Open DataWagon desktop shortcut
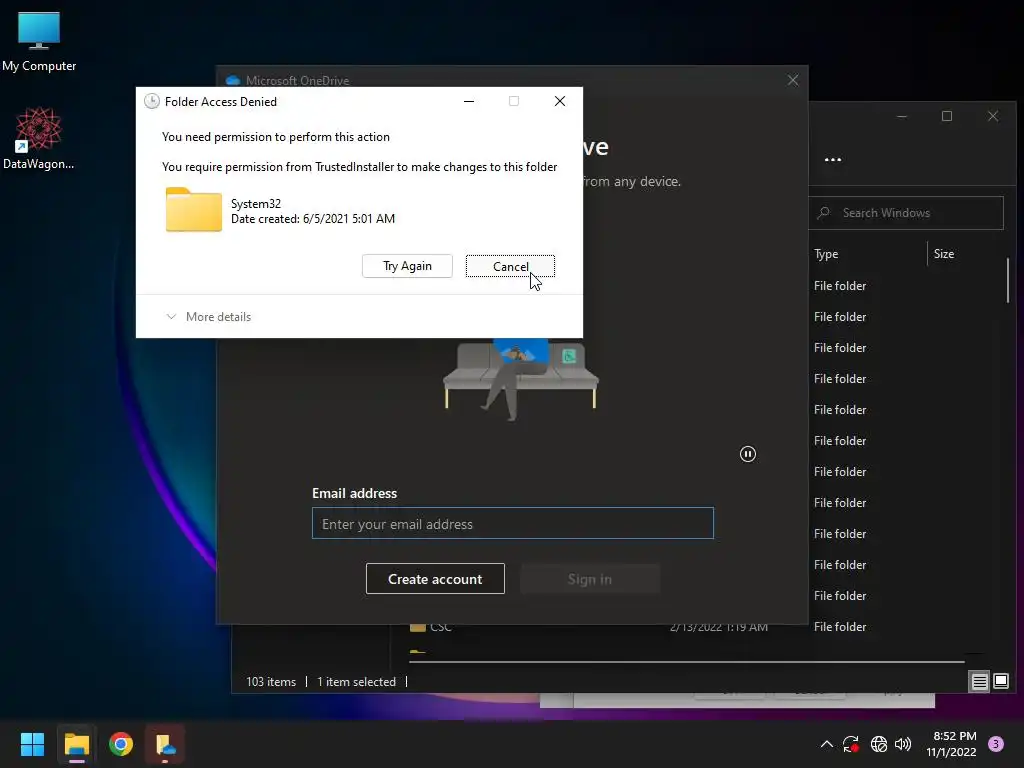This screenshot has height=768, width=1024. (39, 138)
